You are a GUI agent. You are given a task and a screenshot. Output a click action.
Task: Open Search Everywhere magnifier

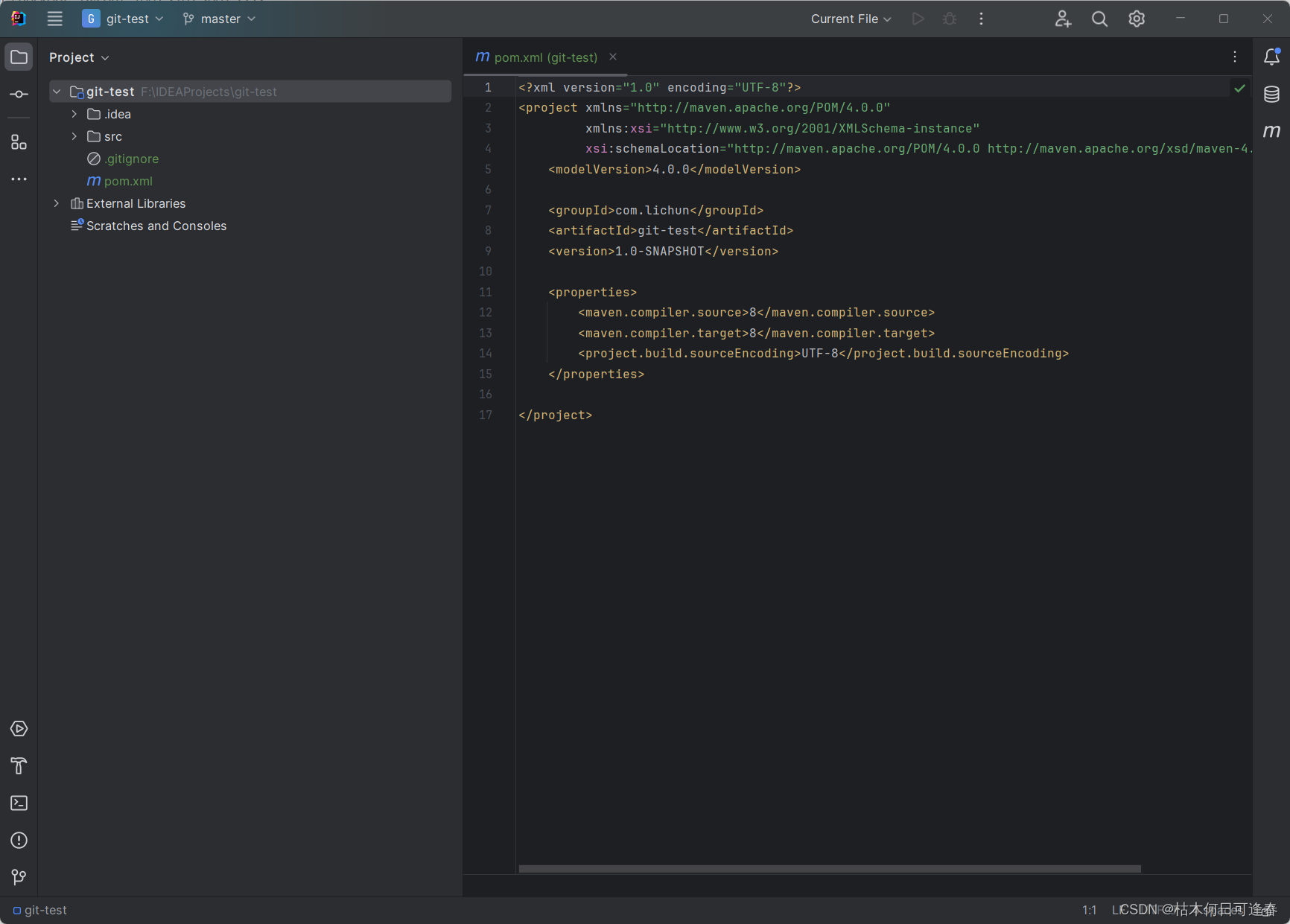tap(1099, 19)
